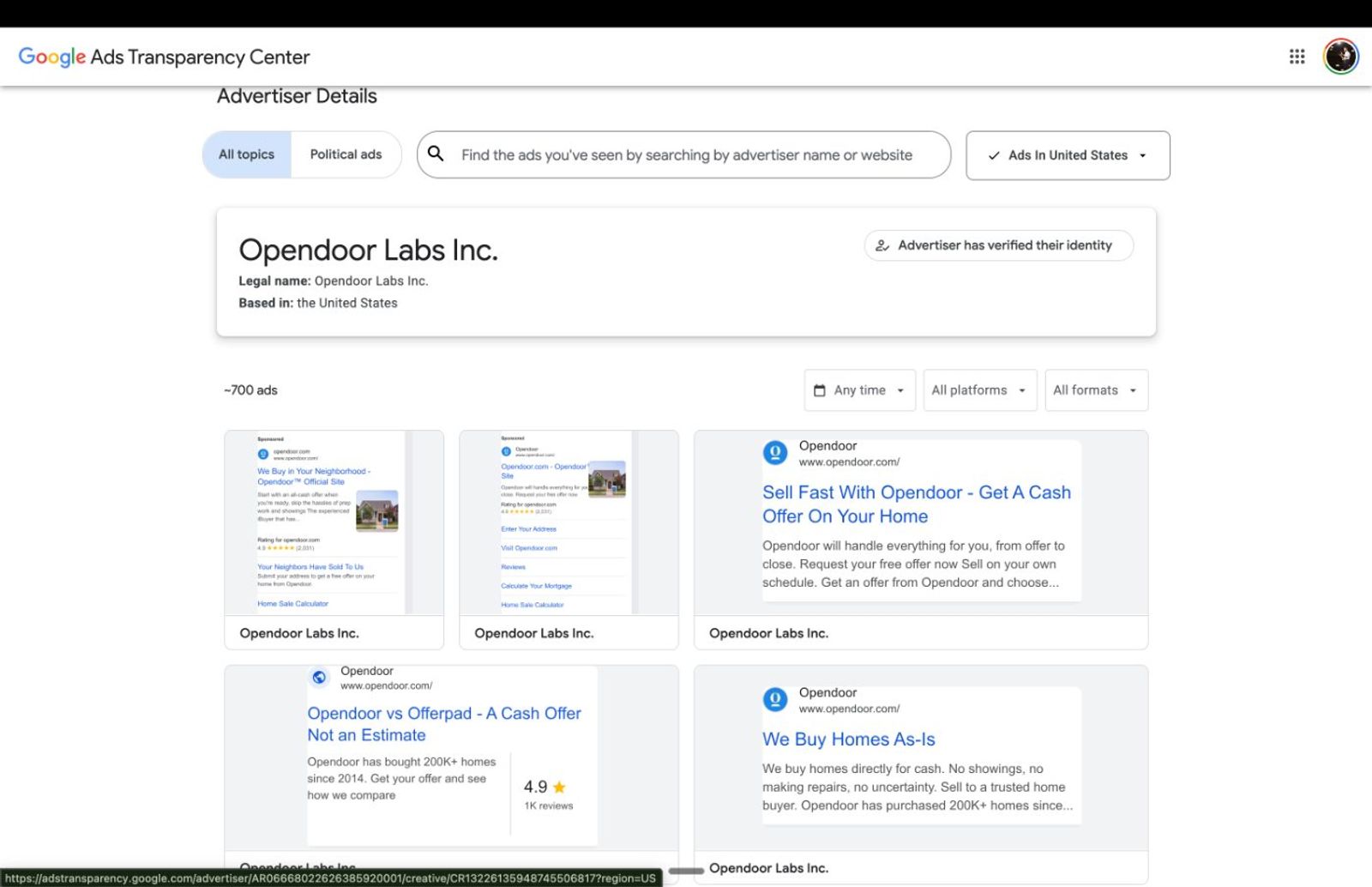Click Opendoor has bought 200K+ homes description
The height and width of the screenshot is (887, 1372).
click(401, 778)
